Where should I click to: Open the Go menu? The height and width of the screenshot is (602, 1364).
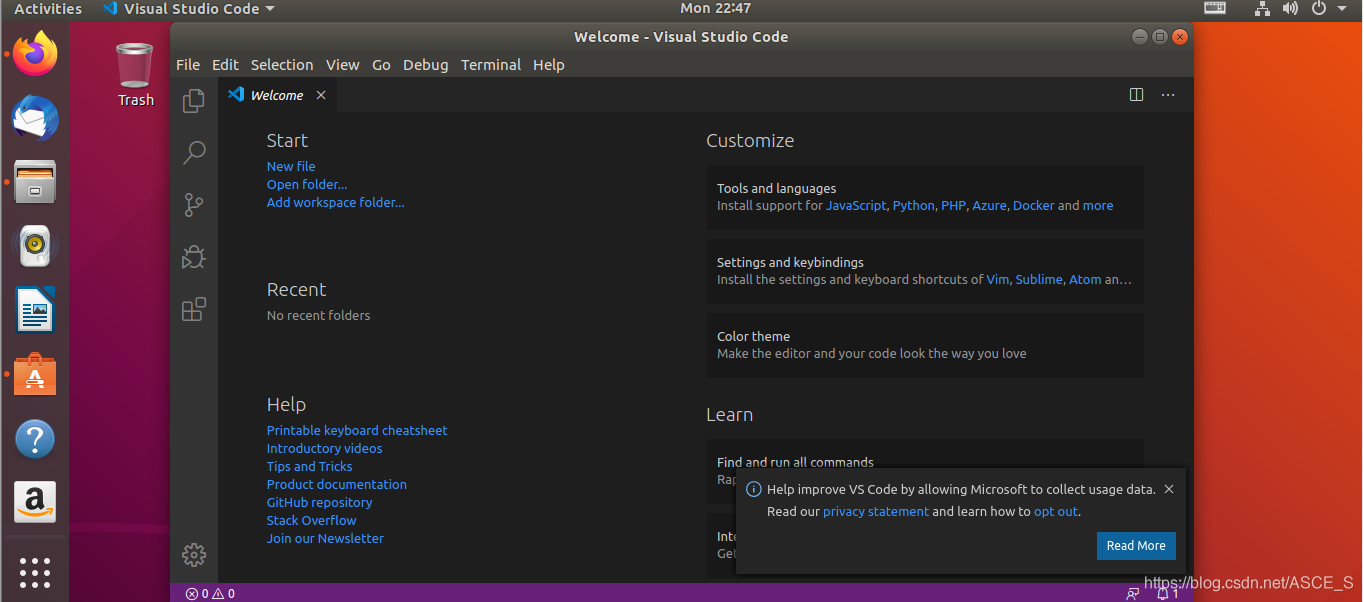381,64
